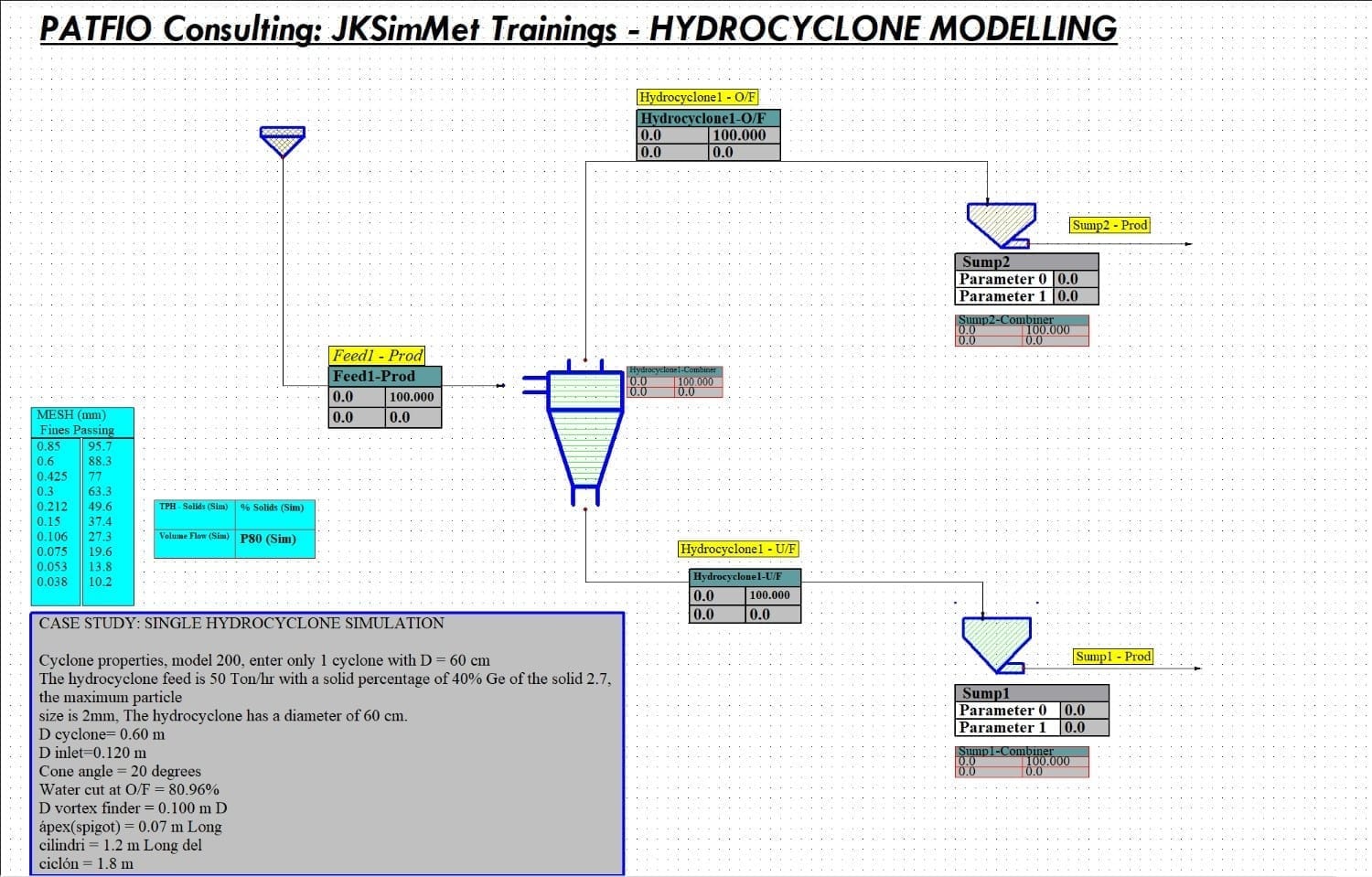This screenshot has height=877, width=1372.
Task: Click the 100.000 value in Feed1-Prod block
Action: click(412, 397)
